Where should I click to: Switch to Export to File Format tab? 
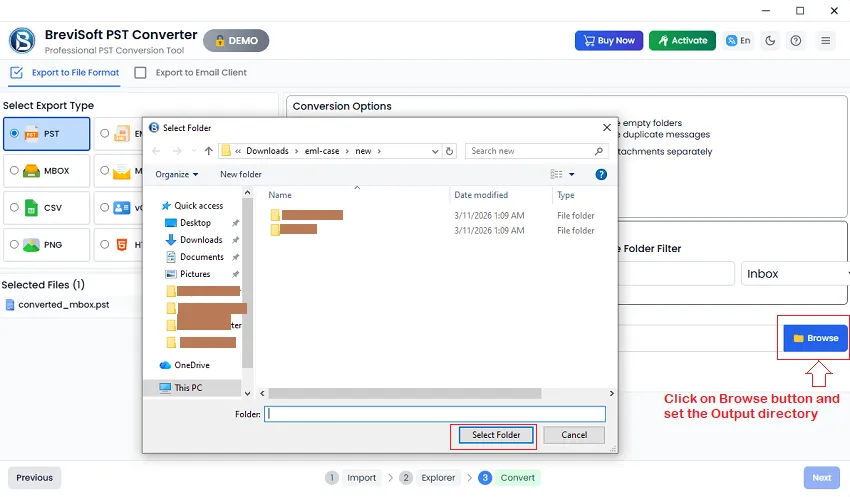click(x=65, y=73)
